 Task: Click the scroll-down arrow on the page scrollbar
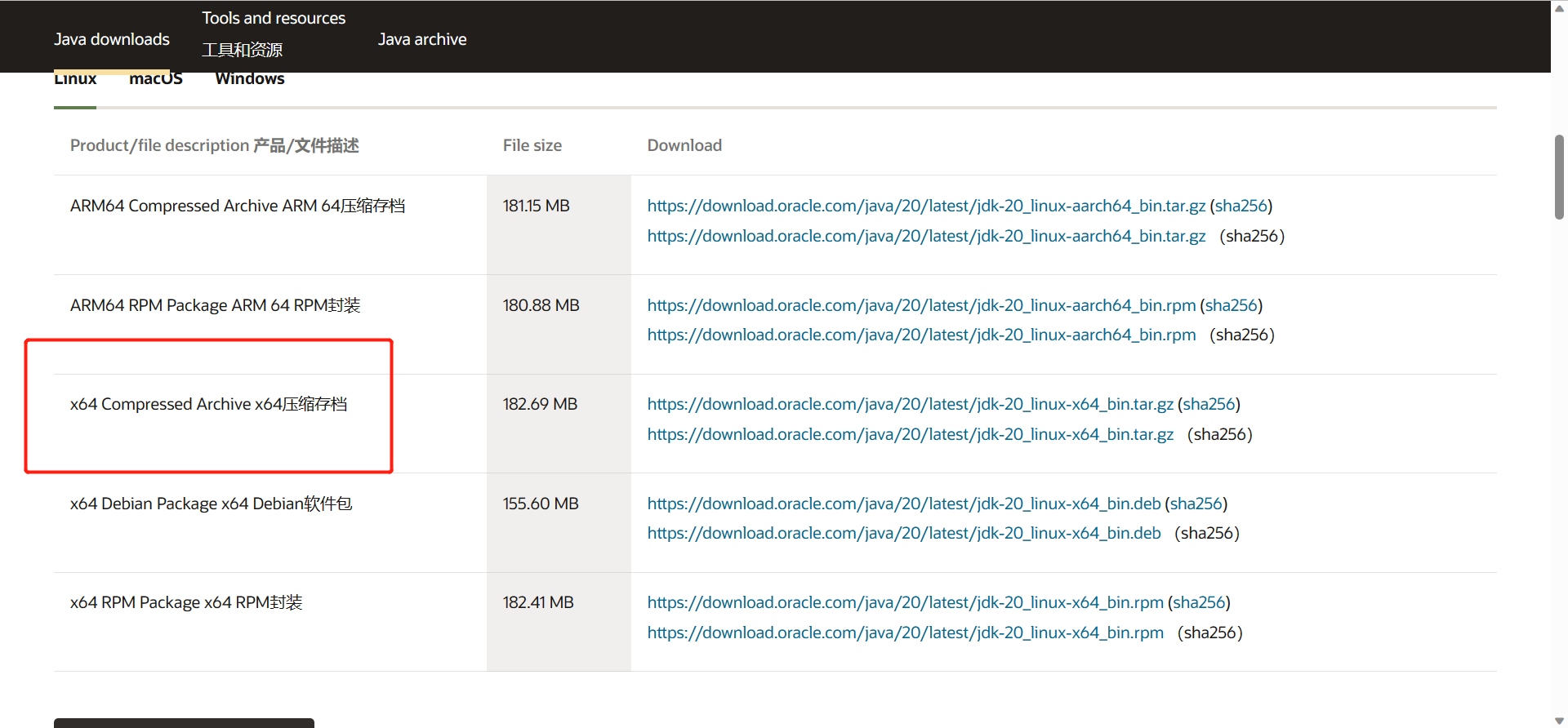point(1559,721)
